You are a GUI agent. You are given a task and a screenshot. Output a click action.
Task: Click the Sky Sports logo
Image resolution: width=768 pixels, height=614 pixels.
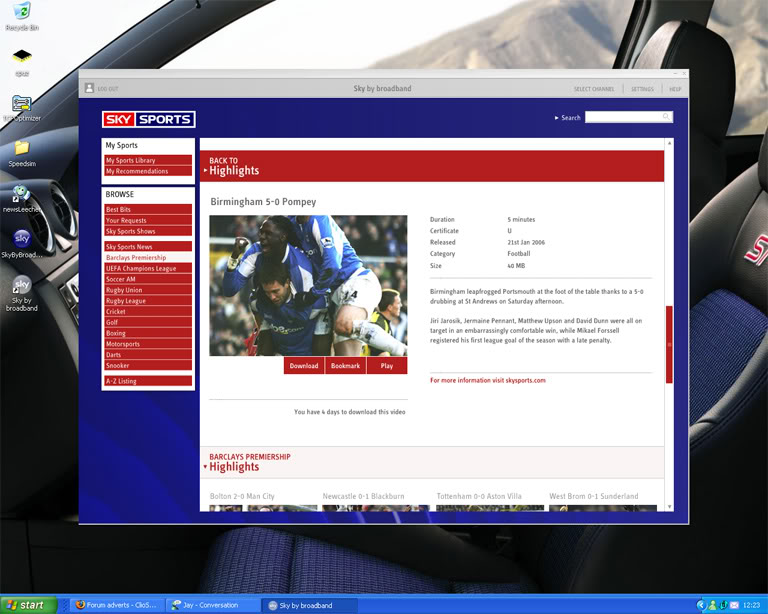[148, 119]
